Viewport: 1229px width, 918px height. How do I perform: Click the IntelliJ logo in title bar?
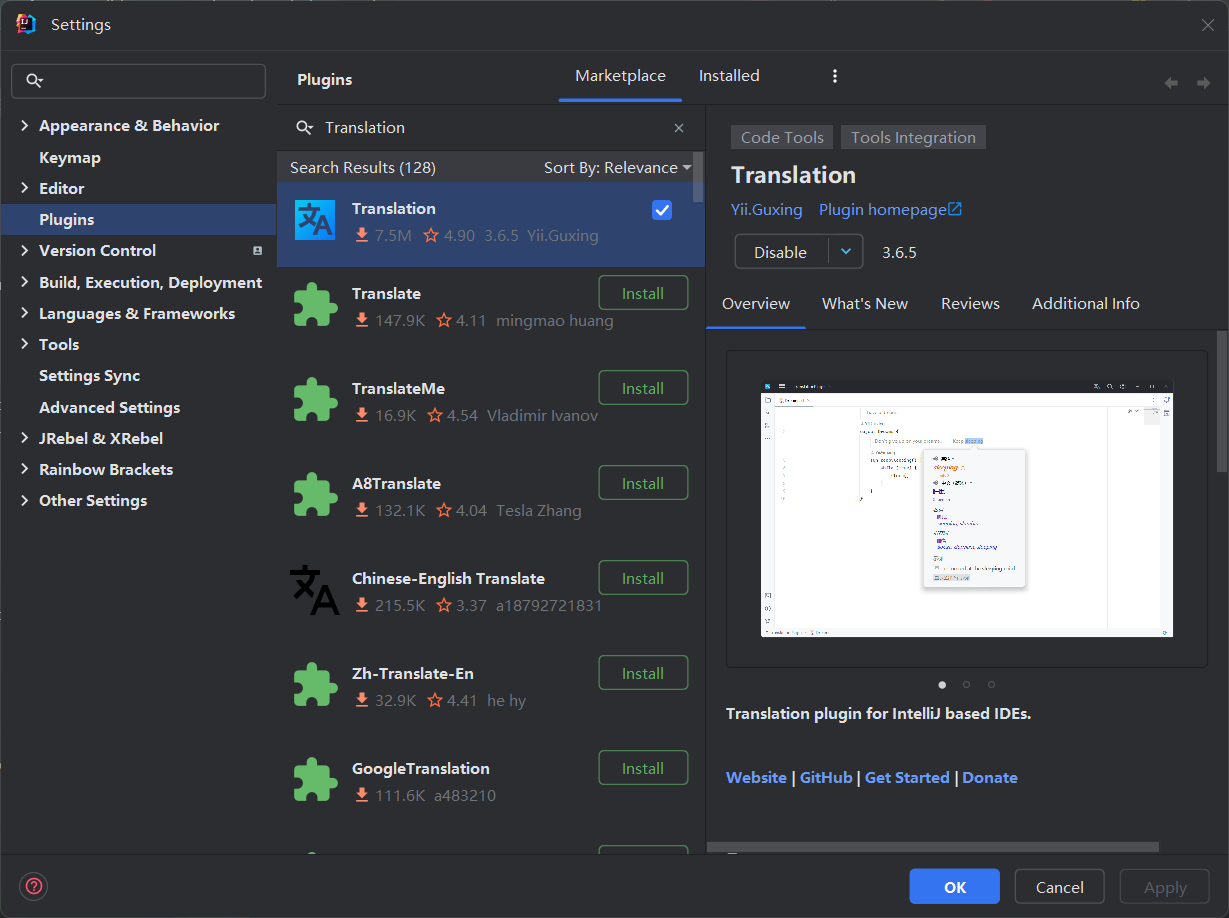(x=26, y=24)
